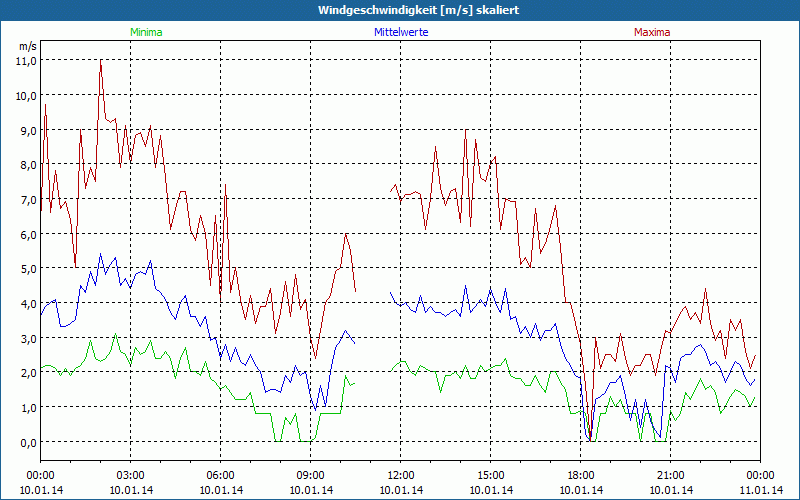The width and height of the screenshot is (800, 500).
Task: Click the '8,0' y-axis value
Action: click(29, 165)
